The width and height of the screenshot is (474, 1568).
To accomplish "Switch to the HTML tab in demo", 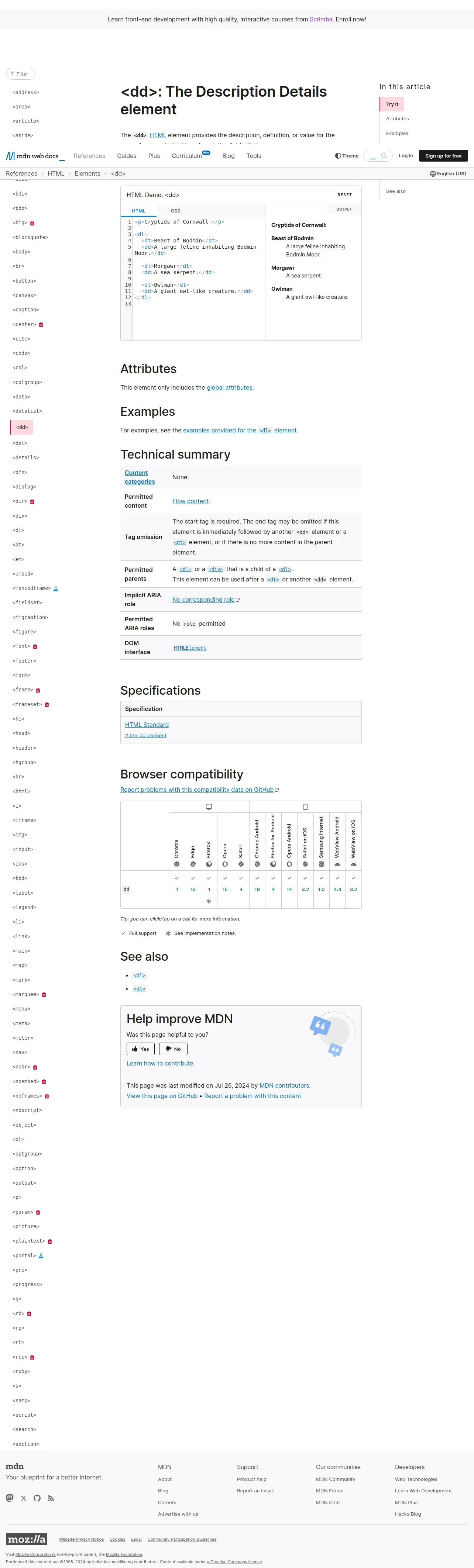I will tap(139, 211).
